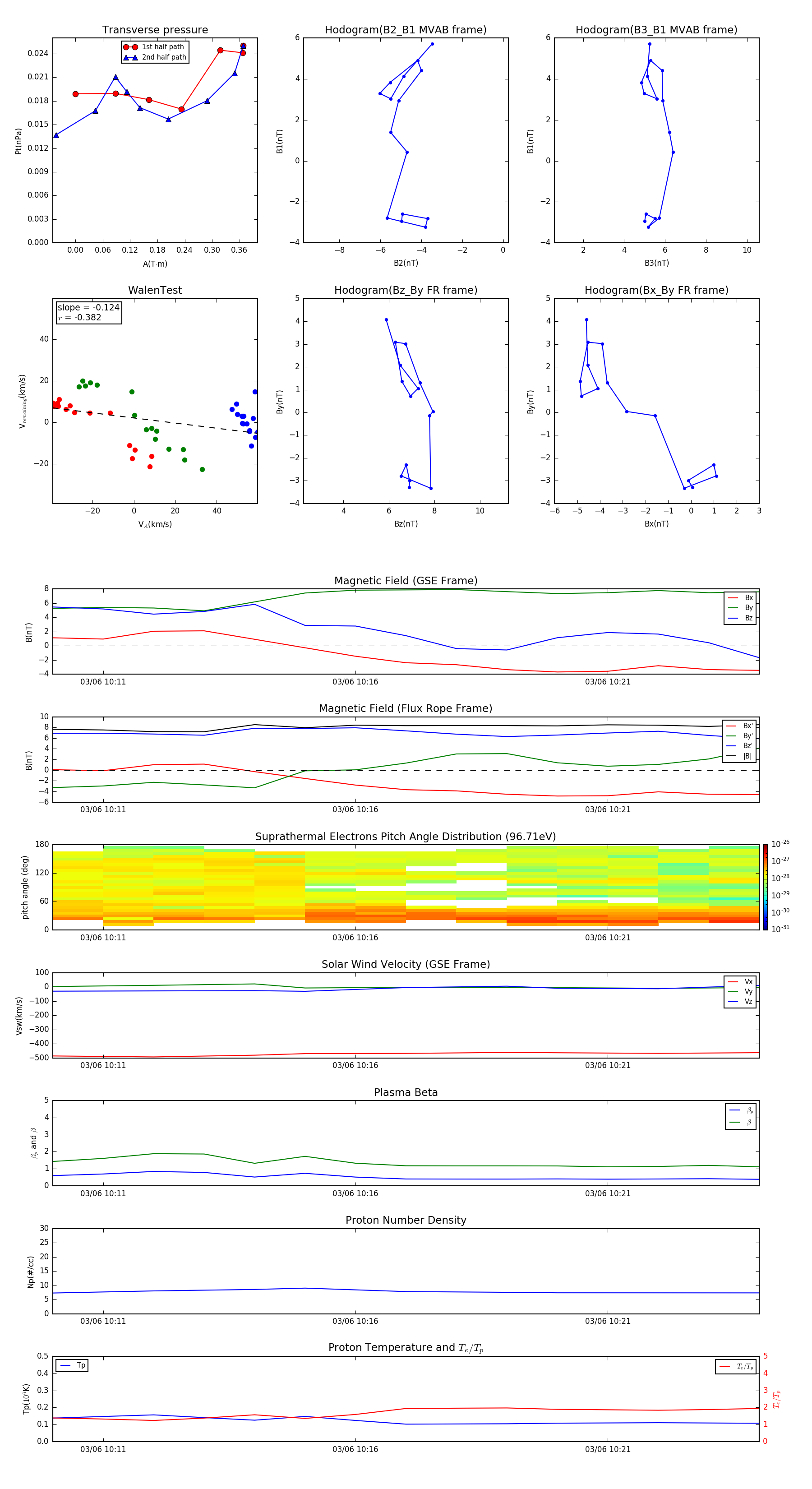Click the A(T·m) x-axis label

click(x=155, y=264)
